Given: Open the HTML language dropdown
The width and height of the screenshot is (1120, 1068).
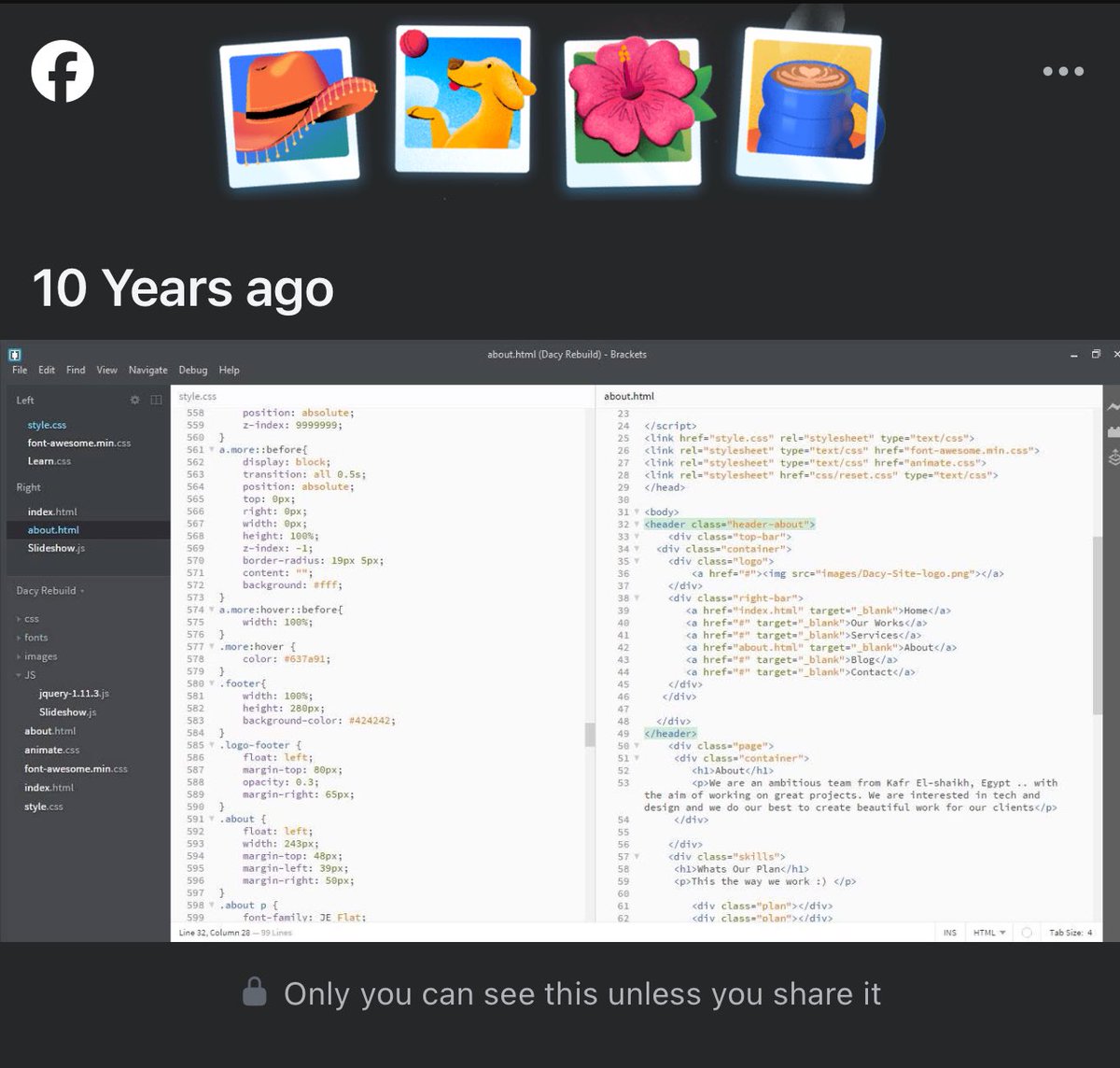Looking at the screenshot, I should (x=989, y=933).
